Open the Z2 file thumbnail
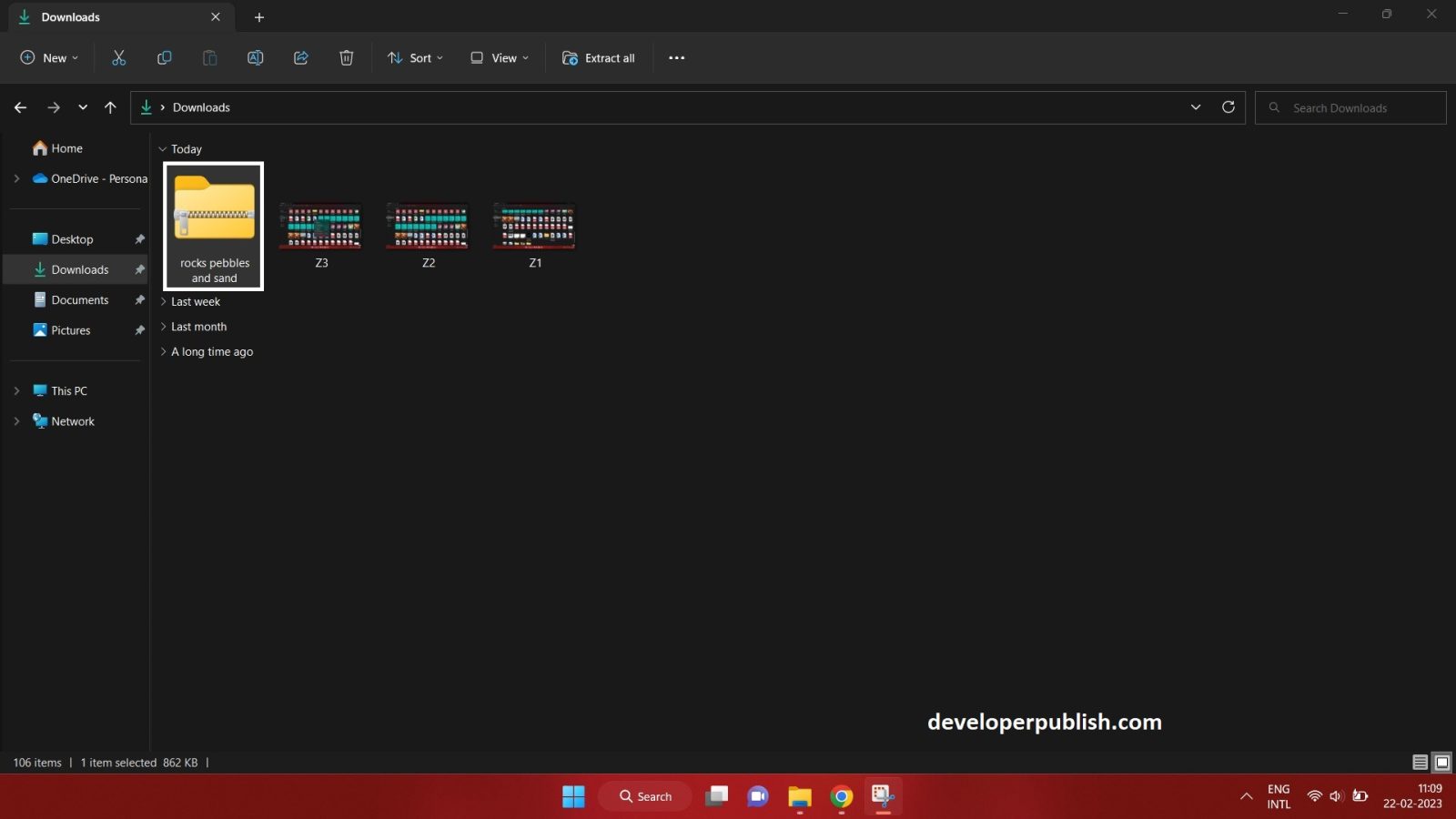The height and width of the screenshot is (819, 1456). coord(428,225)
